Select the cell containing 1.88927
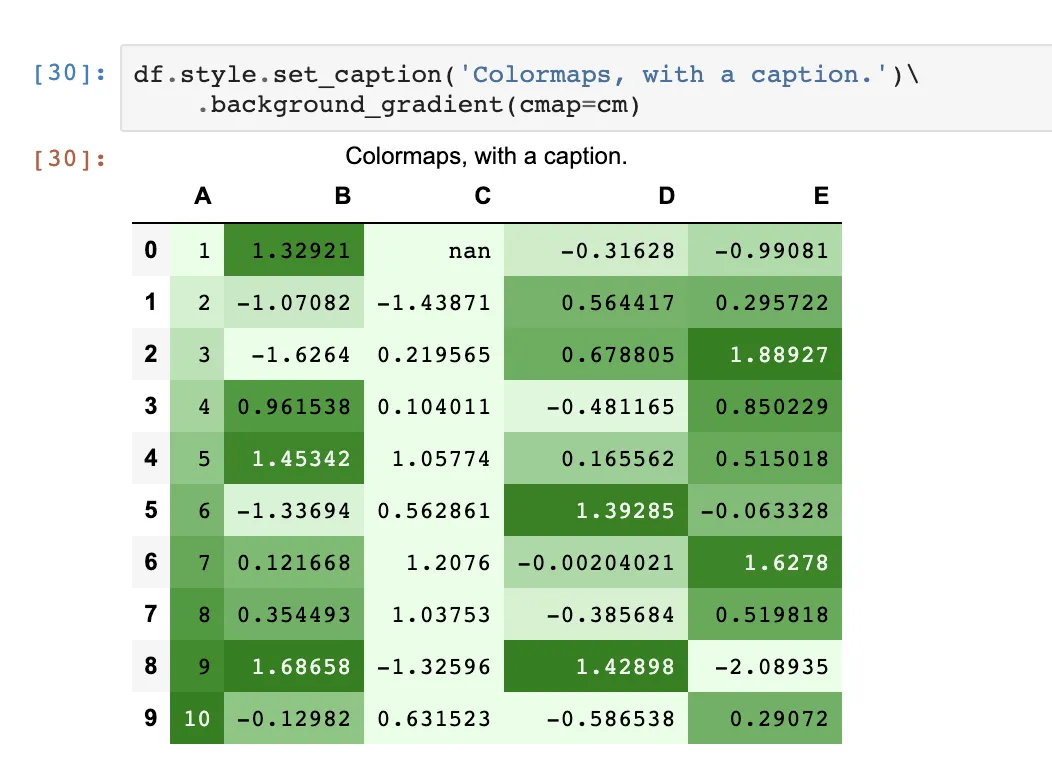 (x=779, y=354)
